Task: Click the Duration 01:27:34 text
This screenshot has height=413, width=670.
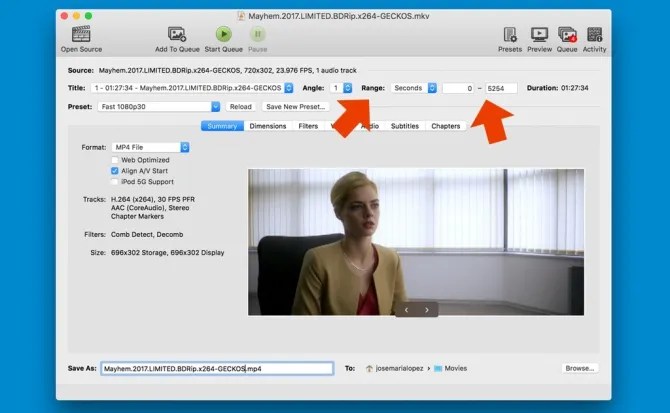Action: point(557,88)
